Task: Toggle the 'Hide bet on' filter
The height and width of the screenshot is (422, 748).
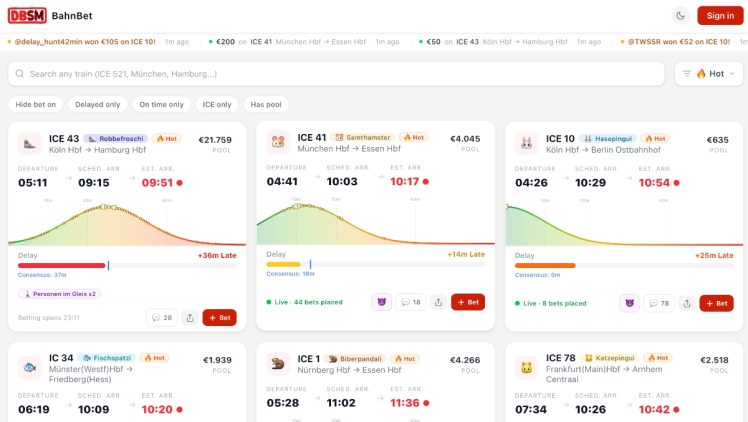Action: point(37,104)
